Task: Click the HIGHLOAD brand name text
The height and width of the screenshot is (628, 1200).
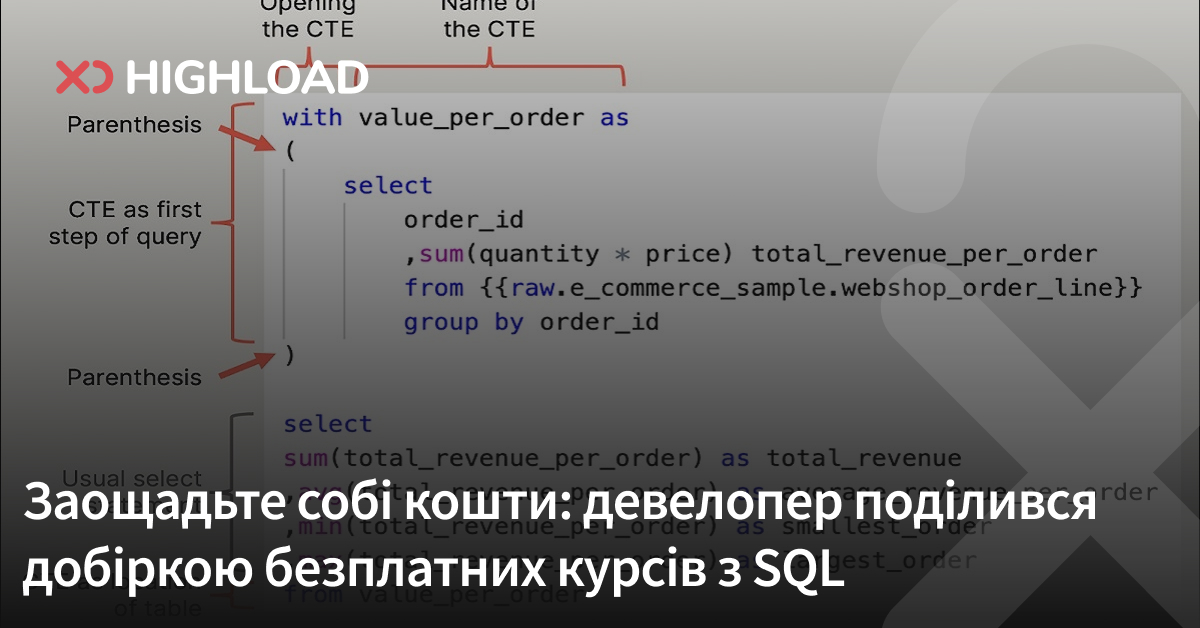Action: click(x=248, y=77)
